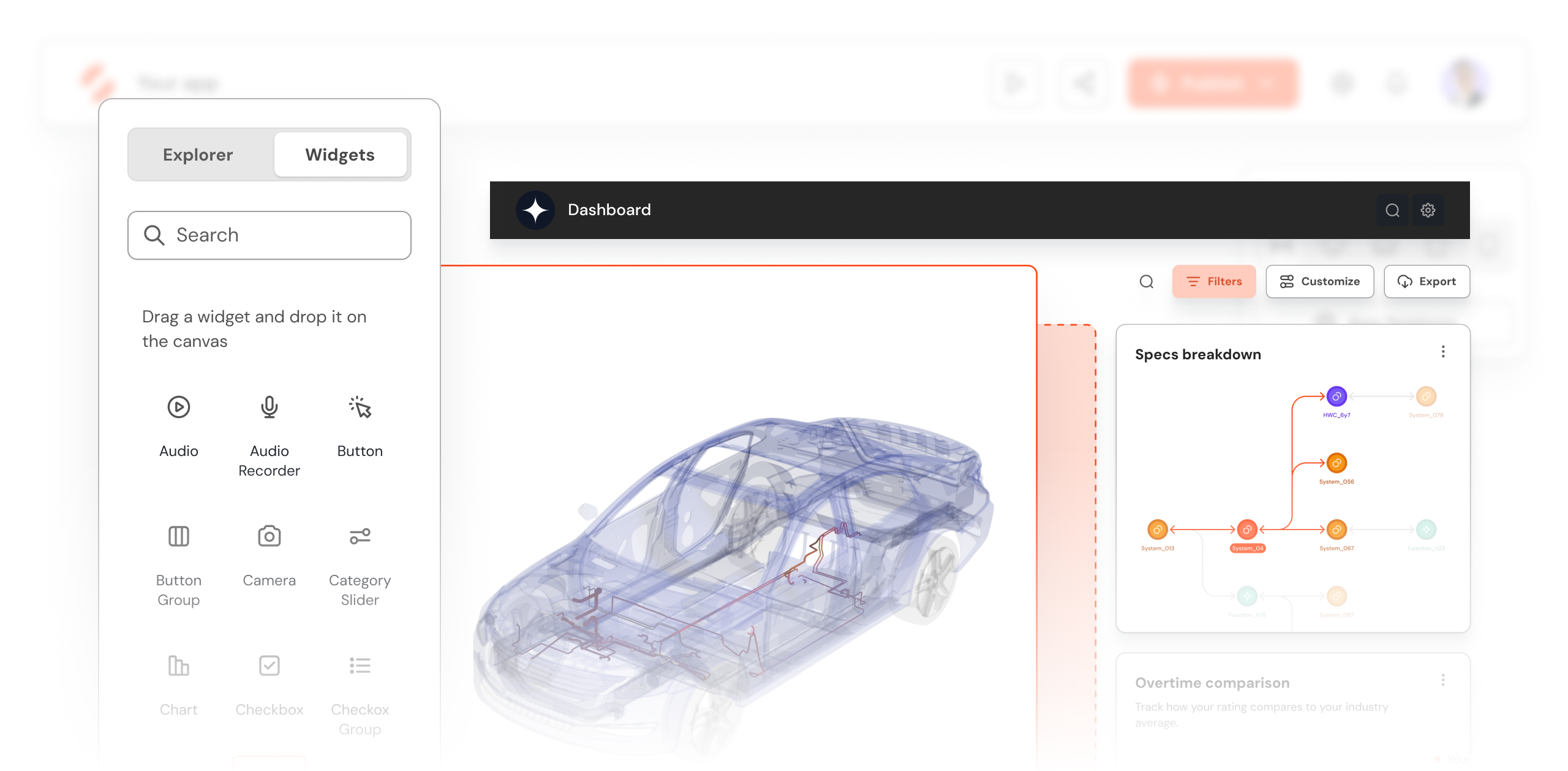Image resolution: width=1568 pixels, height=771 pixels.
Task: Expand search next to the Filters button
Action: click(x=1146, y=281)
